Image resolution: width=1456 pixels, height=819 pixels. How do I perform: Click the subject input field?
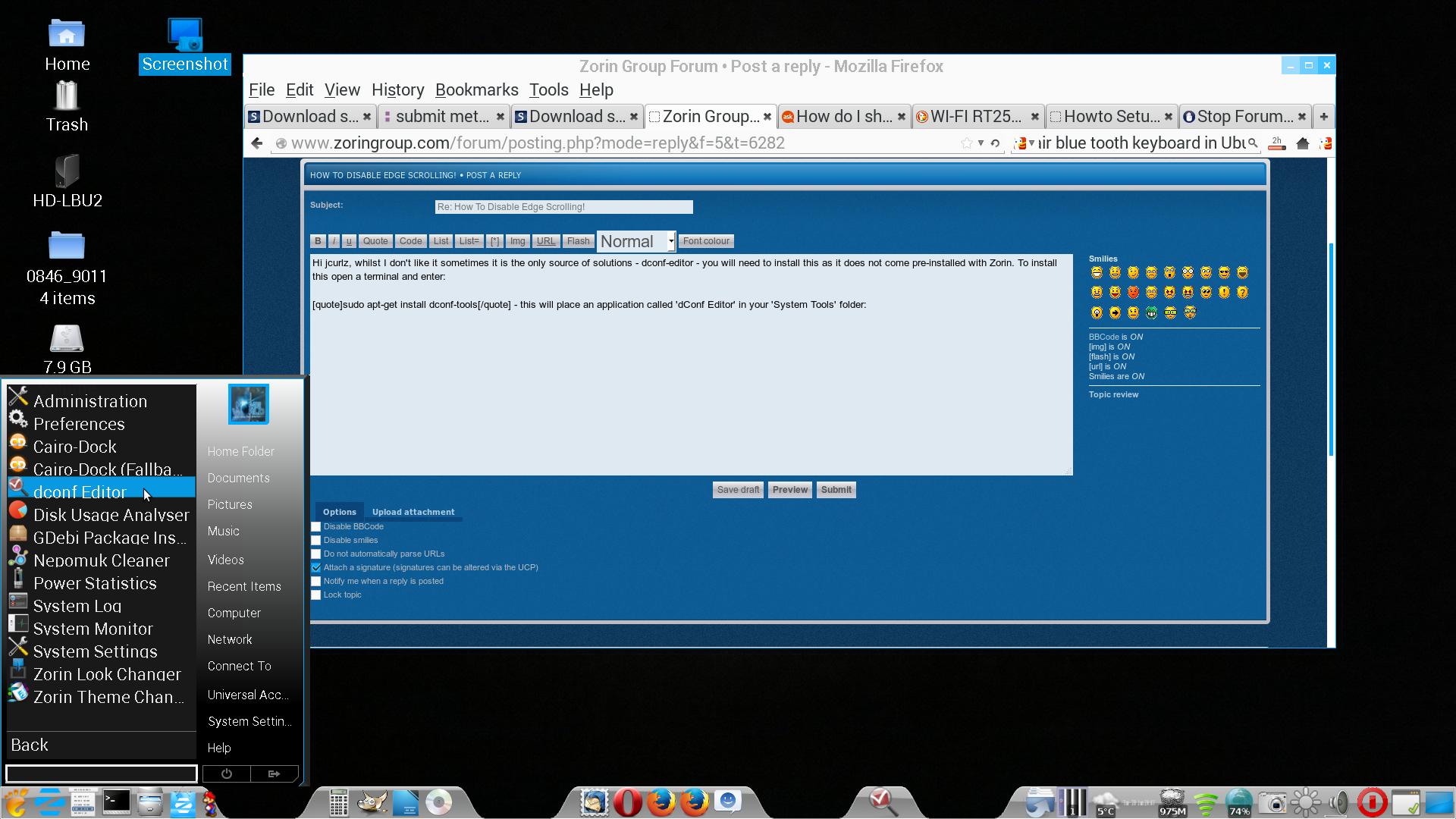tap(563, 206)
